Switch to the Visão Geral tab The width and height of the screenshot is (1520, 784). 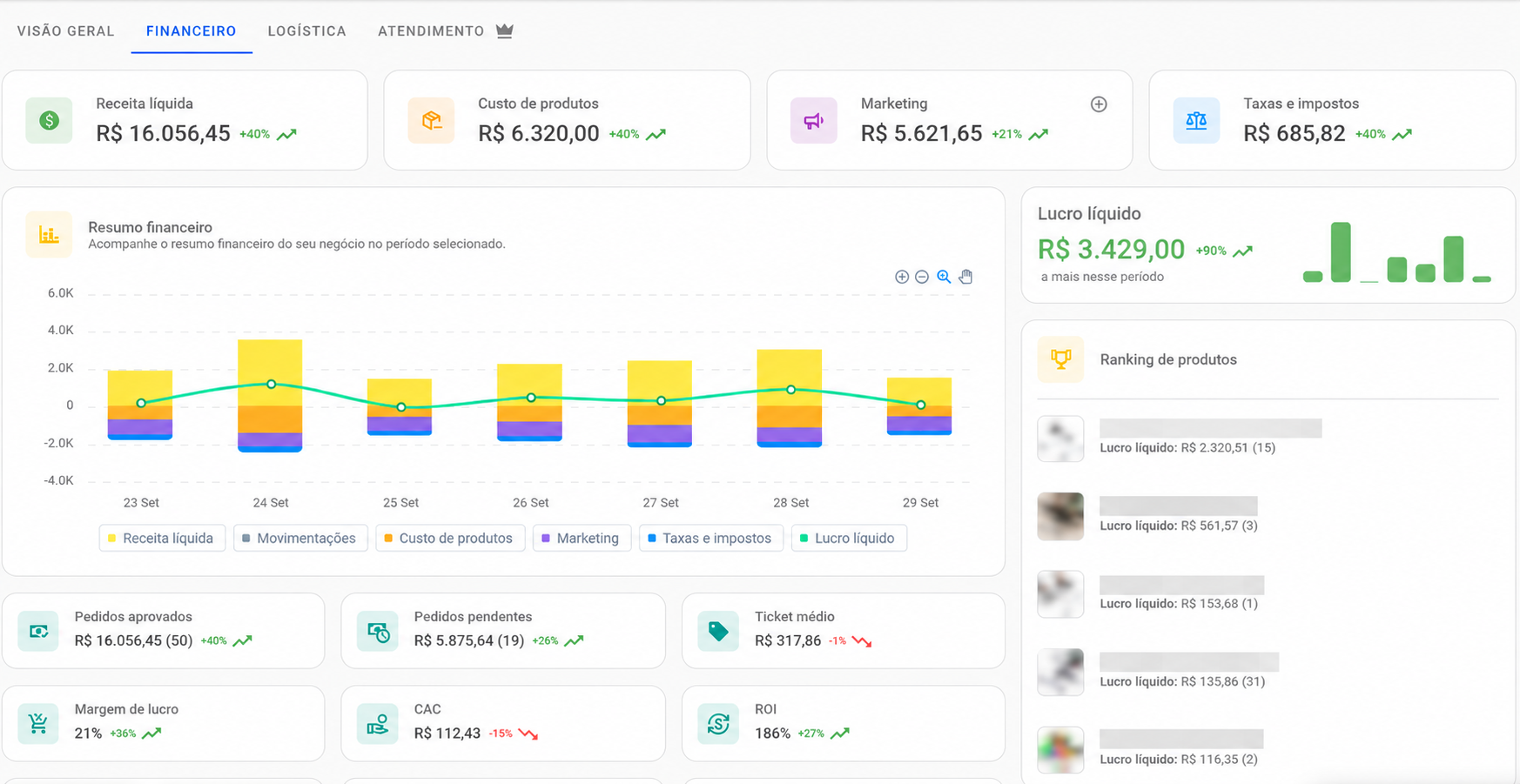65,31
